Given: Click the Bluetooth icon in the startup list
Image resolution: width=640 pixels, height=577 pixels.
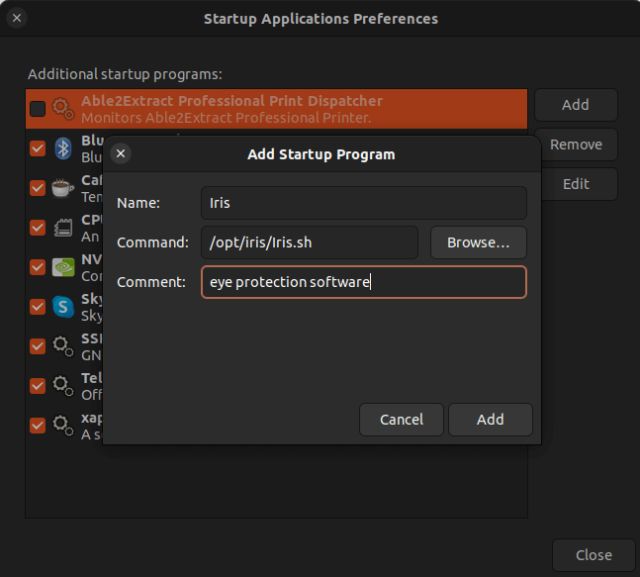Looking at the screenshot, I should click(63, 148).
